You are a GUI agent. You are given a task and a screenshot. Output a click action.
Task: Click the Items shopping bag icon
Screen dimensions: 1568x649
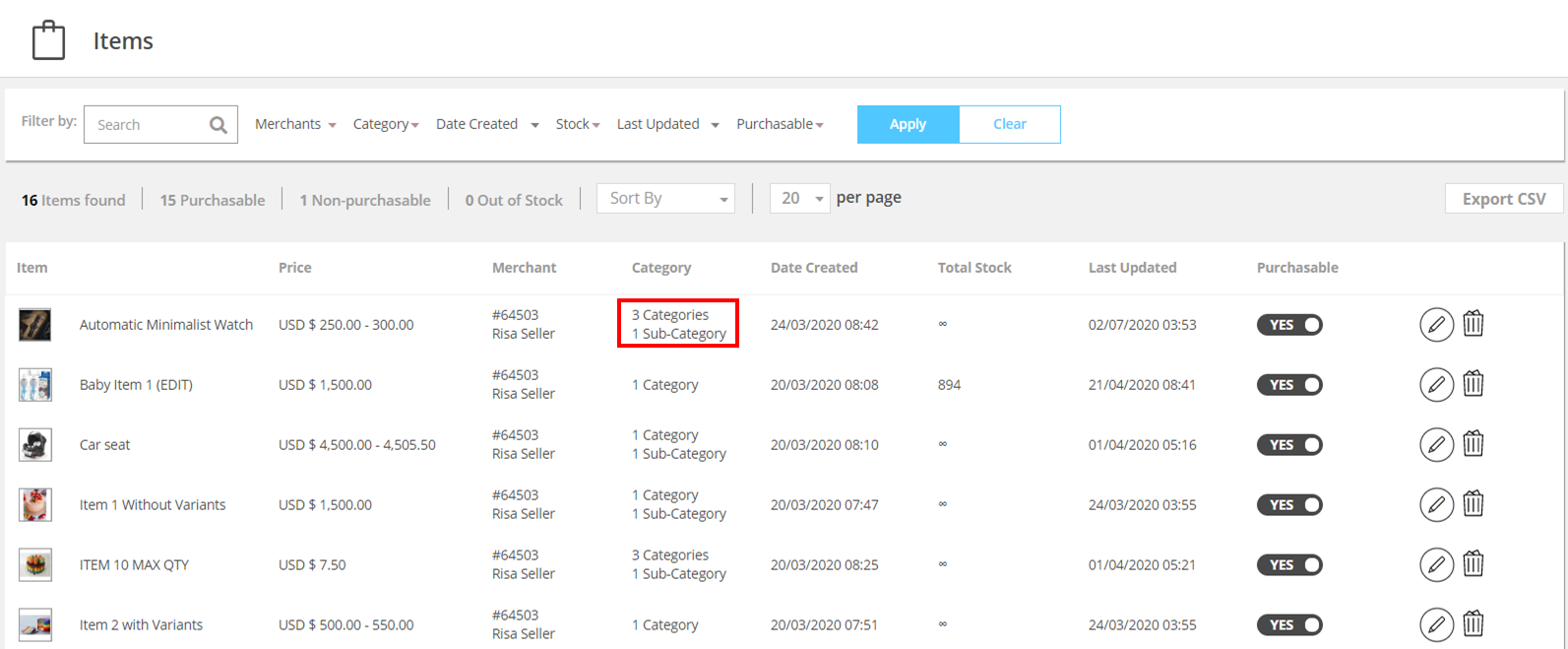(x=49, y=41)
